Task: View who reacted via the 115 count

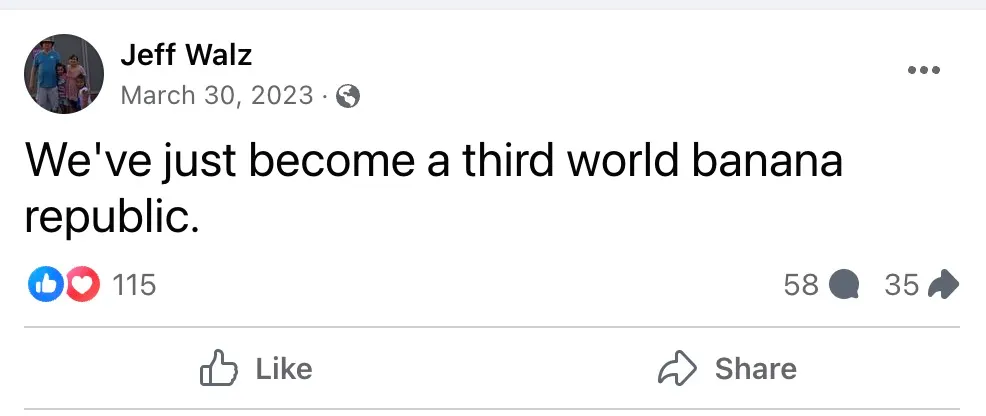Action: point(134,285)
